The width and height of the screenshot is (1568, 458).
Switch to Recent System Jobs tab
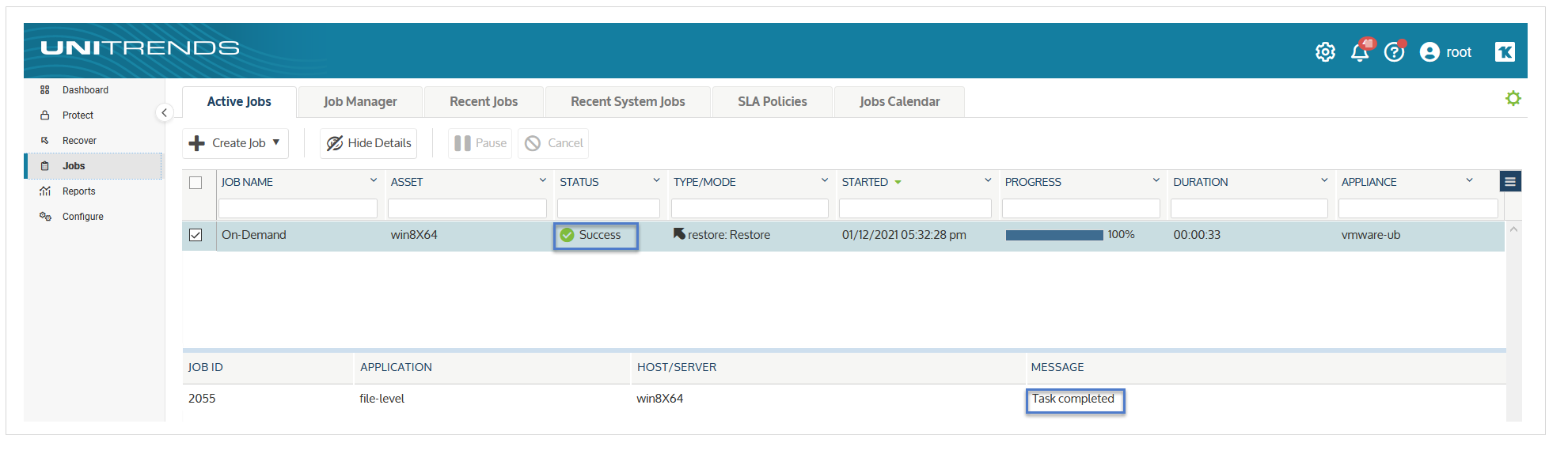click(x=628, y=102)
